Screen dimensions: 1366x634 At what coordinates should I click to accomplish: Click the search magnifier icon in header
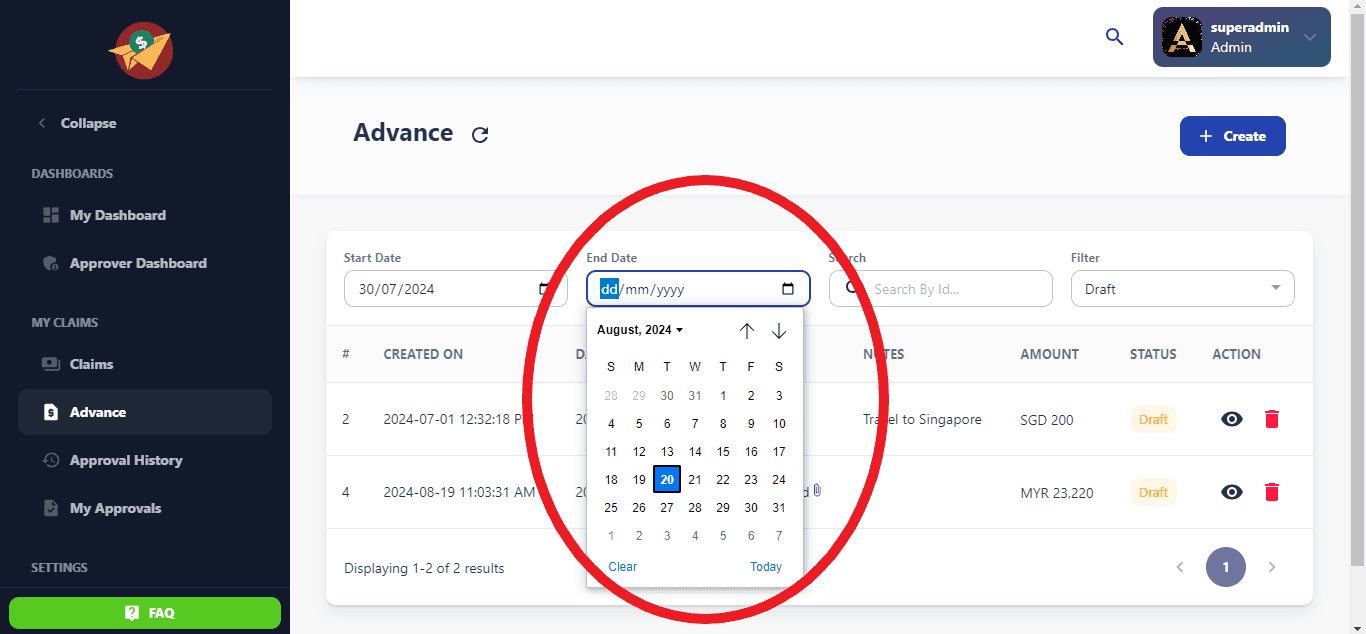click(x=1114, y=37)
